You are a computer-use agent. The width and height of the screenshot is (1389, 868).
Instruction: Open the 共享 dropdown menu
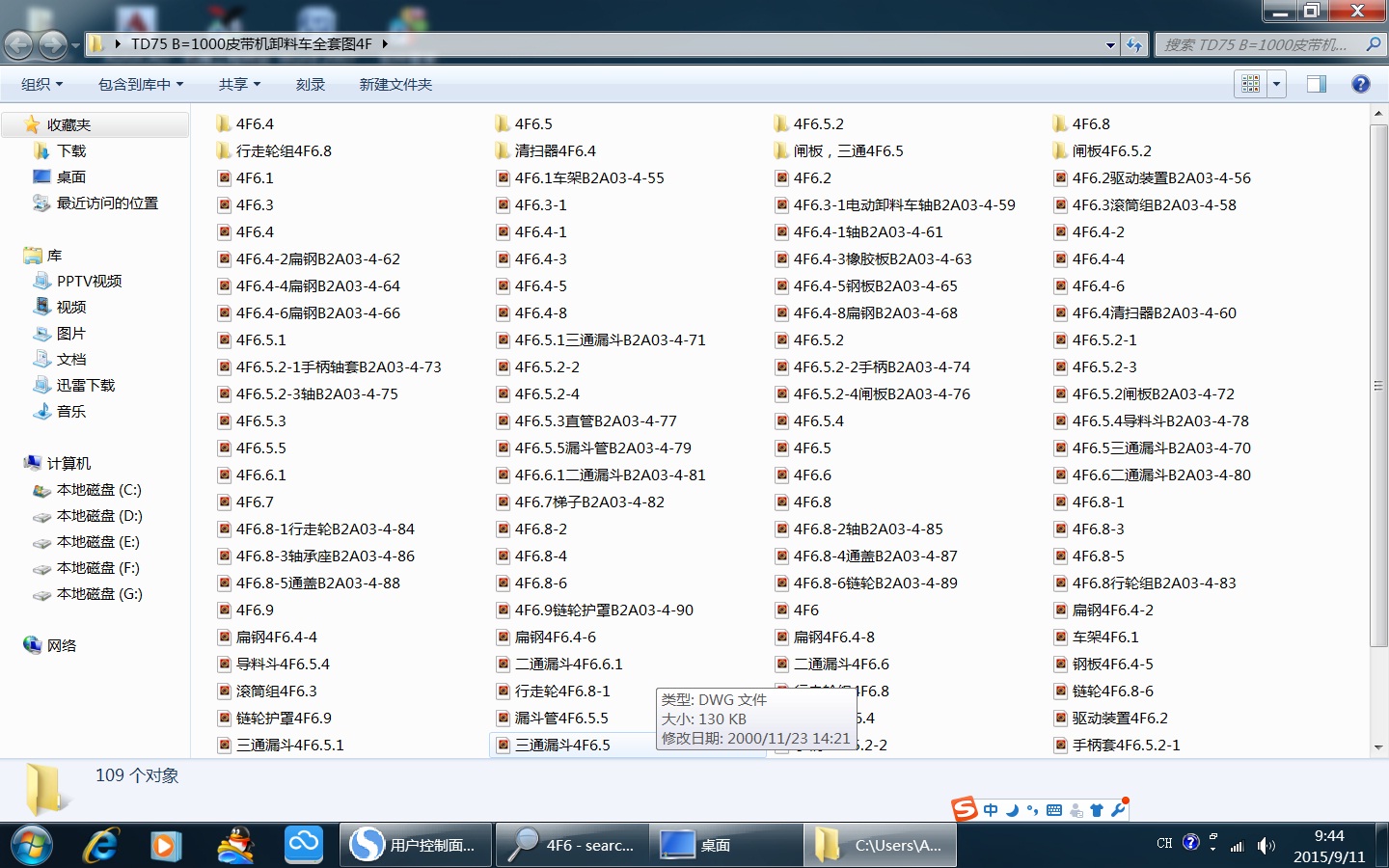[x=239, y=85]
